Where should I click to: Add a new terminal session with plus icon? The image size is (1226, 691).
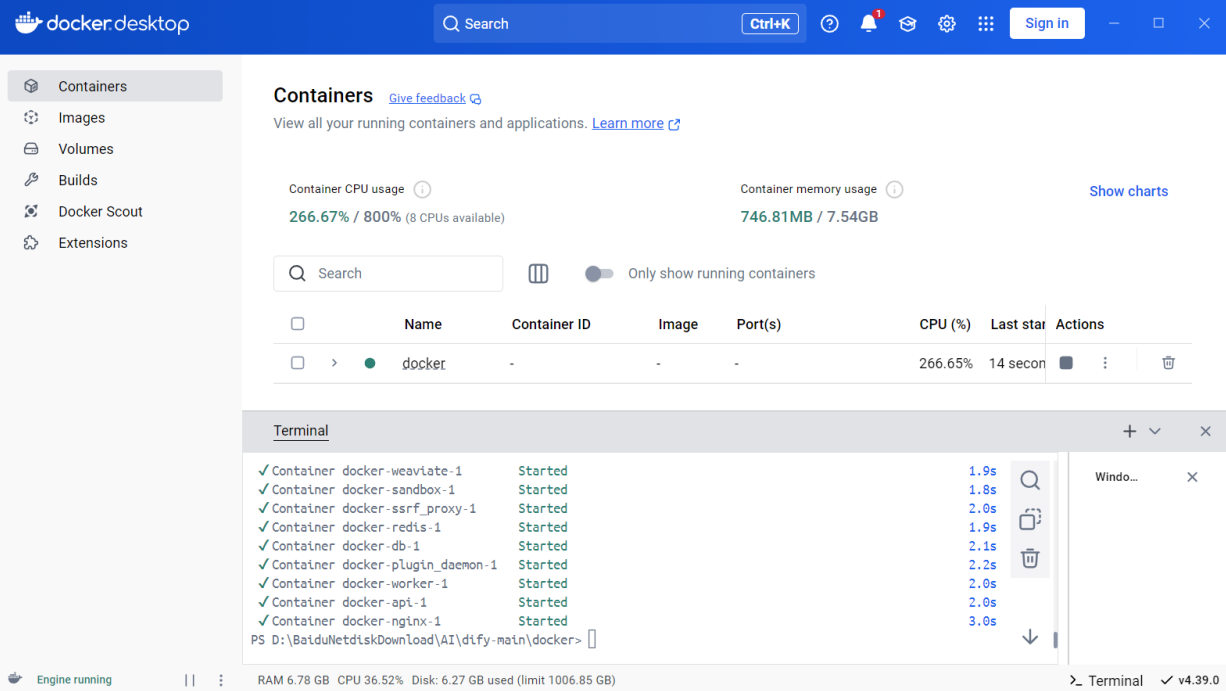tap(1129, 431)
